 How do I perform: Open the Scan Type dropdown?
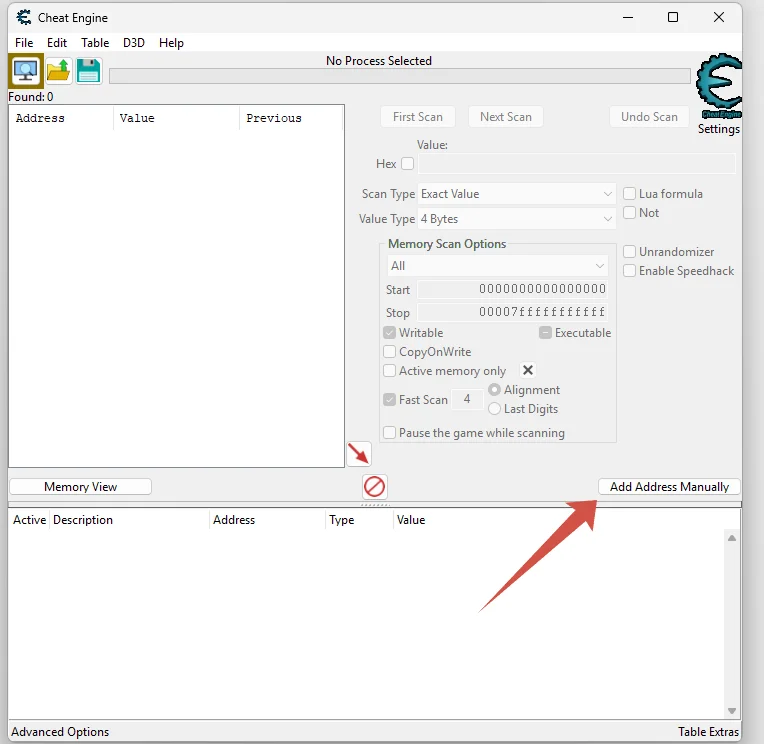[x=517, y=194]
